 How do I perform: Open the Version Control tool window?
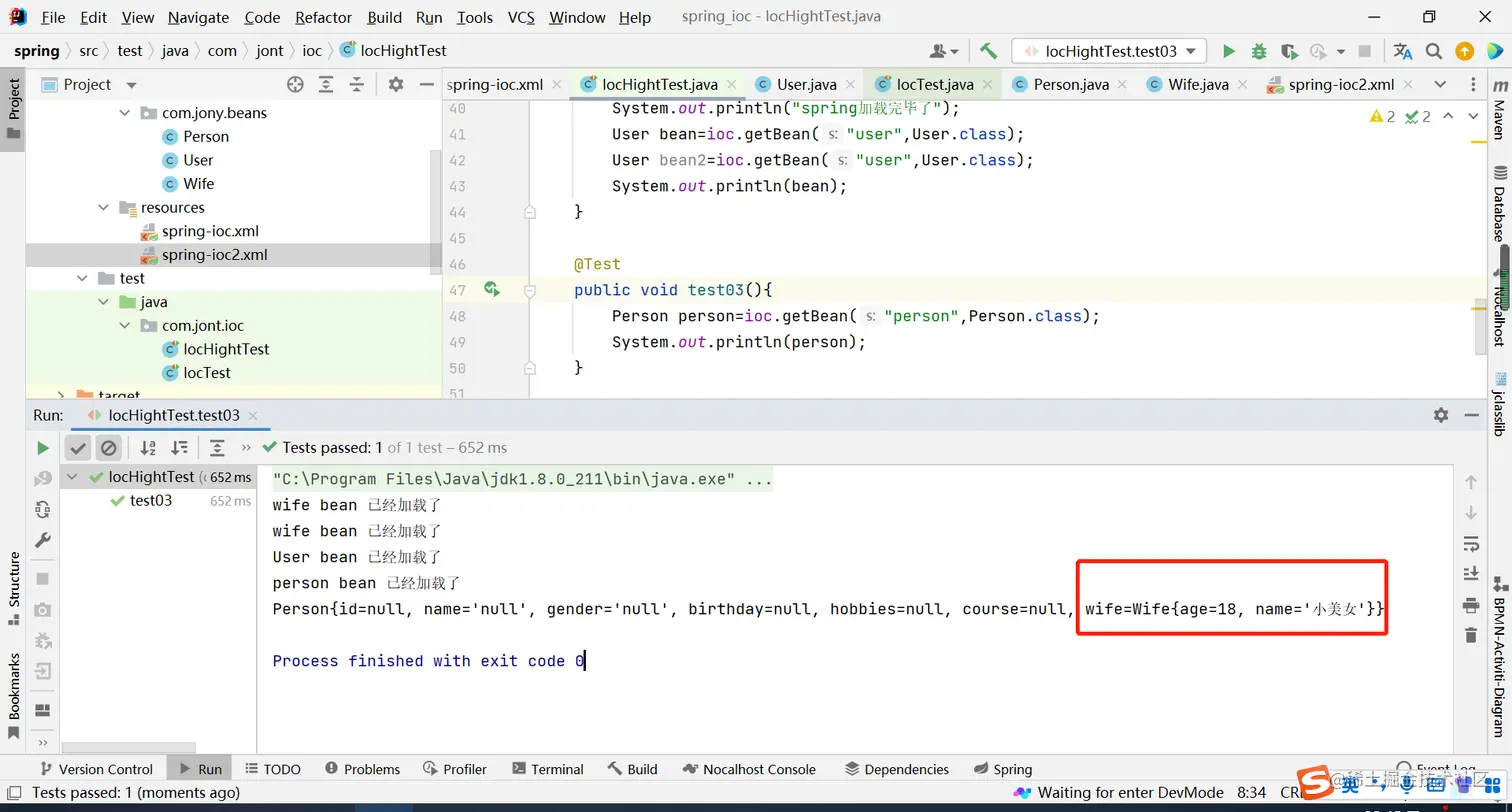[x=95, y=769]
